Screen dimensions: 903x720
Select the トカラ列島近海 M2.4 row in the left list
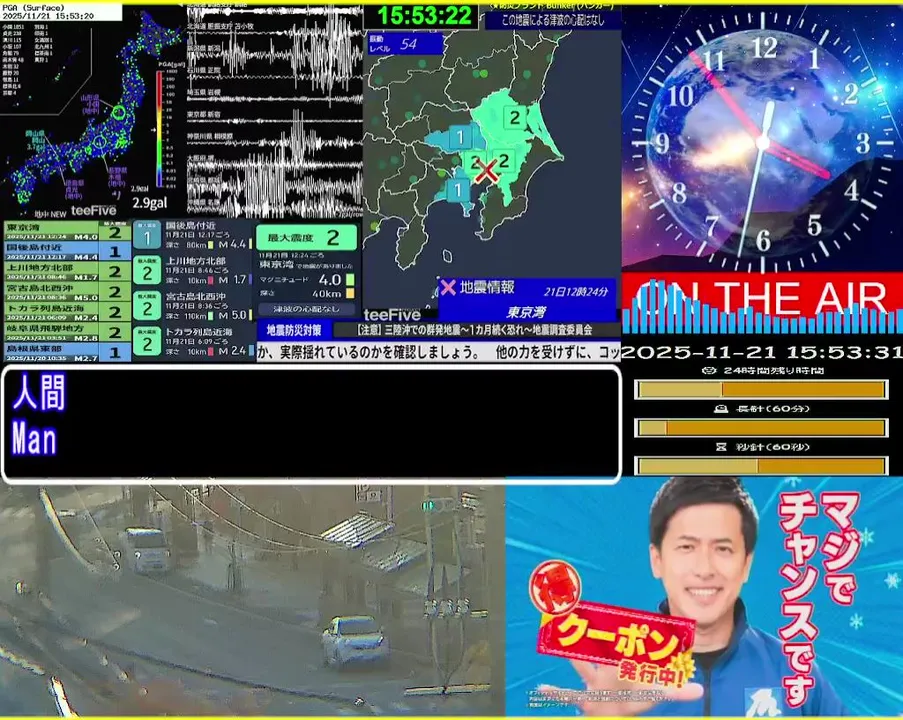(x=67, y=312)
